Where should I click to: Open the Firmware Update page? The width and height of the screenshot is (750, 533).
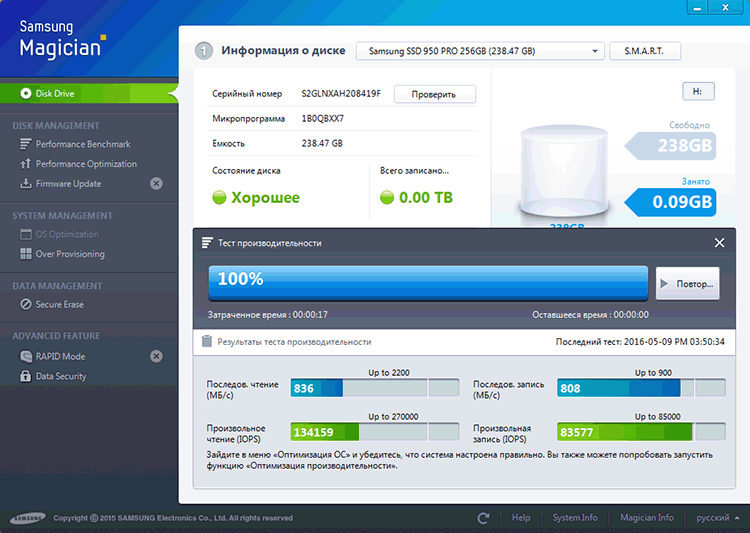[68, 184]
